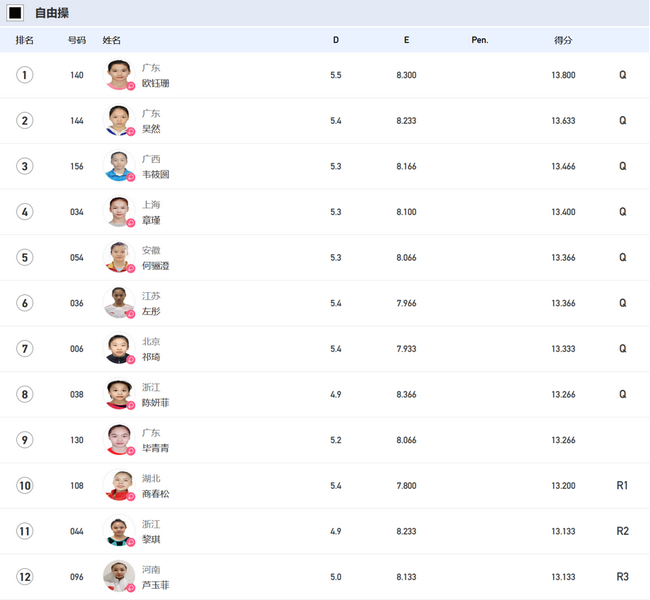Click the pink badge on bib 144's photo
Screen dimensions: 650x600
(131, 132)
